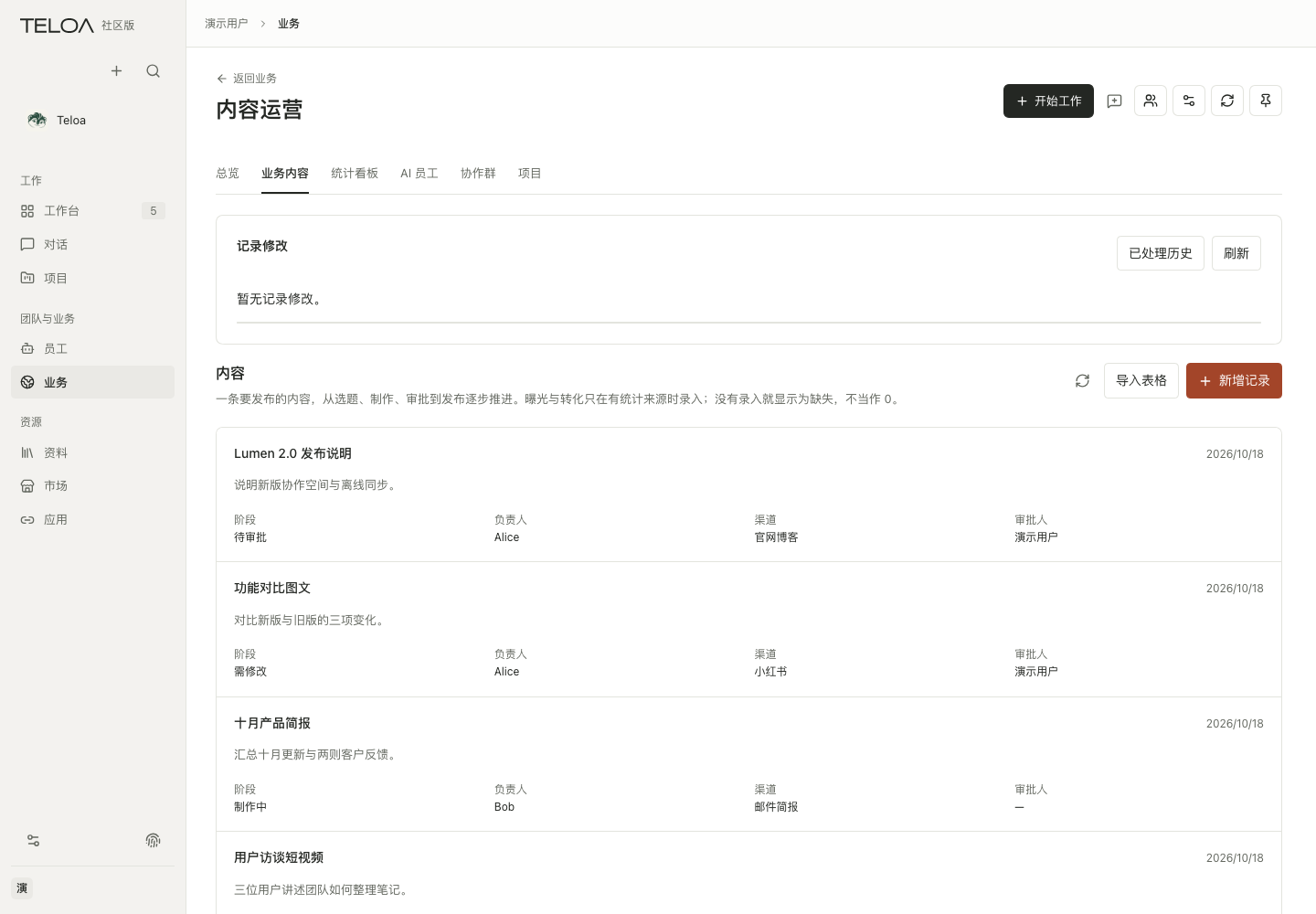Open 资料 in the sidebar
The width and height of the screenshot is (1316, 914).
(x=92, y=452)
